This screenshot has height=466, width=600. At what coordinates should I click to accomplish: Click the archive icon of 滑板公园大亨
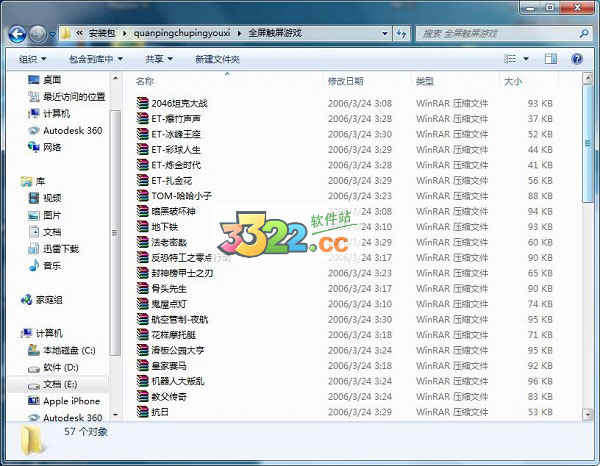(x=142, y=350)
